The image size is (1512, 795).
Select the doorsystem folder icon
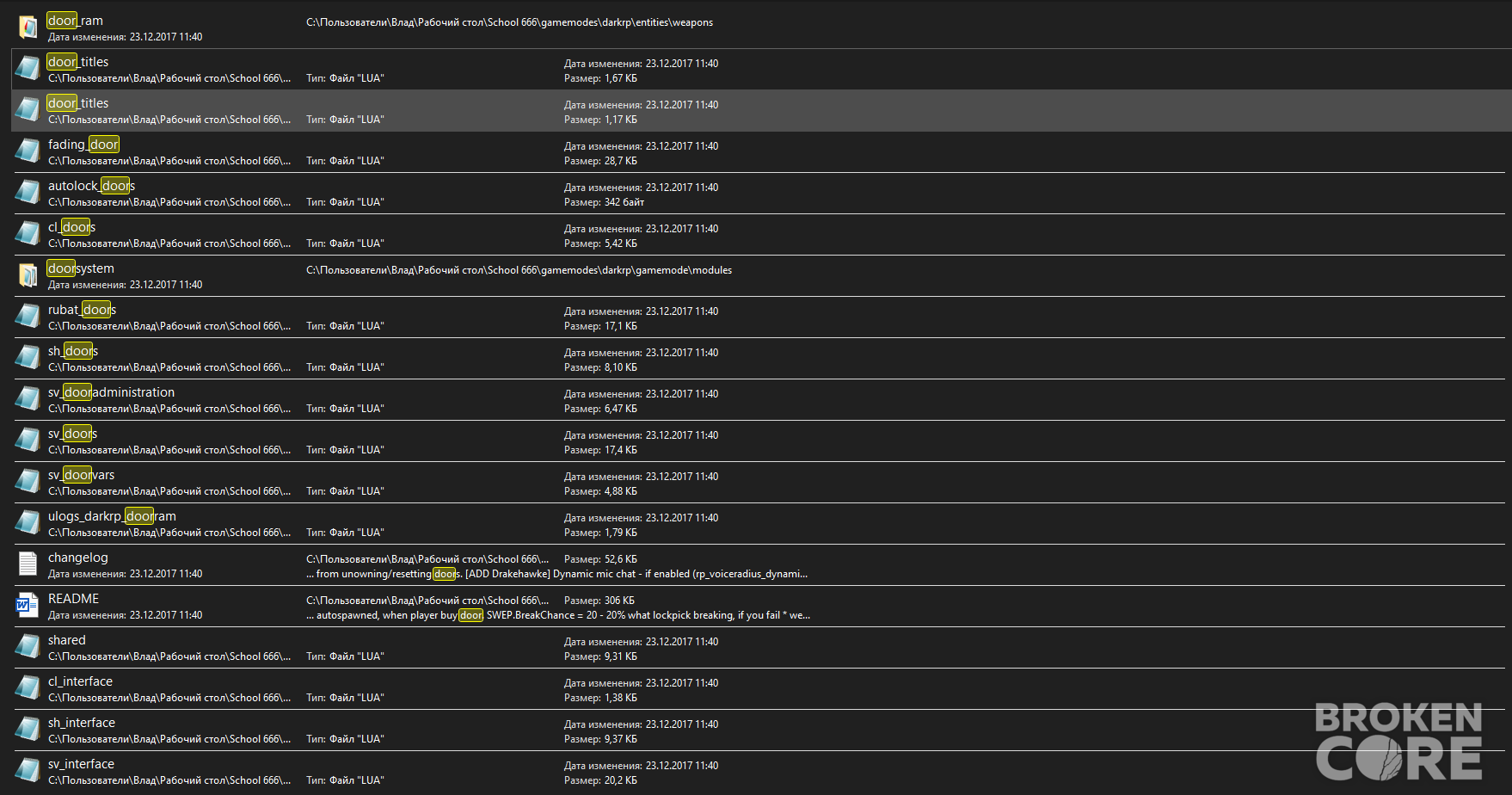point(28,275)
